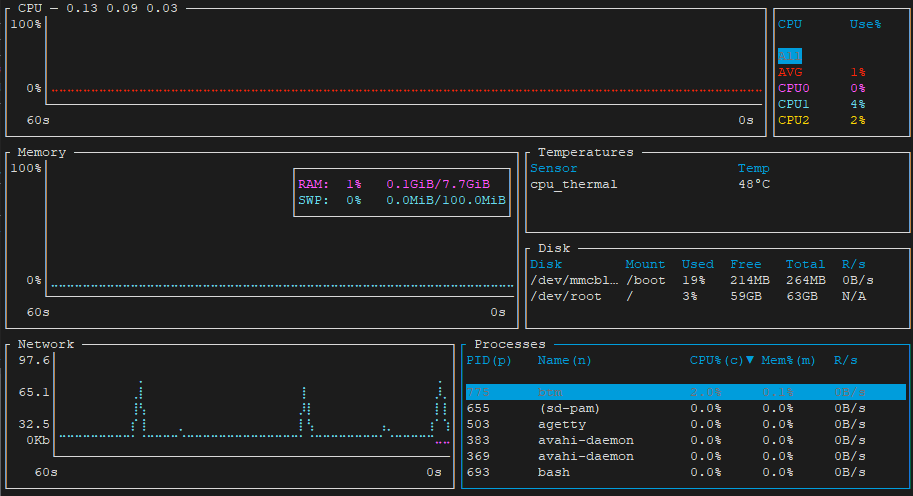Select the (sd-pam) process row

click(685, 408)
